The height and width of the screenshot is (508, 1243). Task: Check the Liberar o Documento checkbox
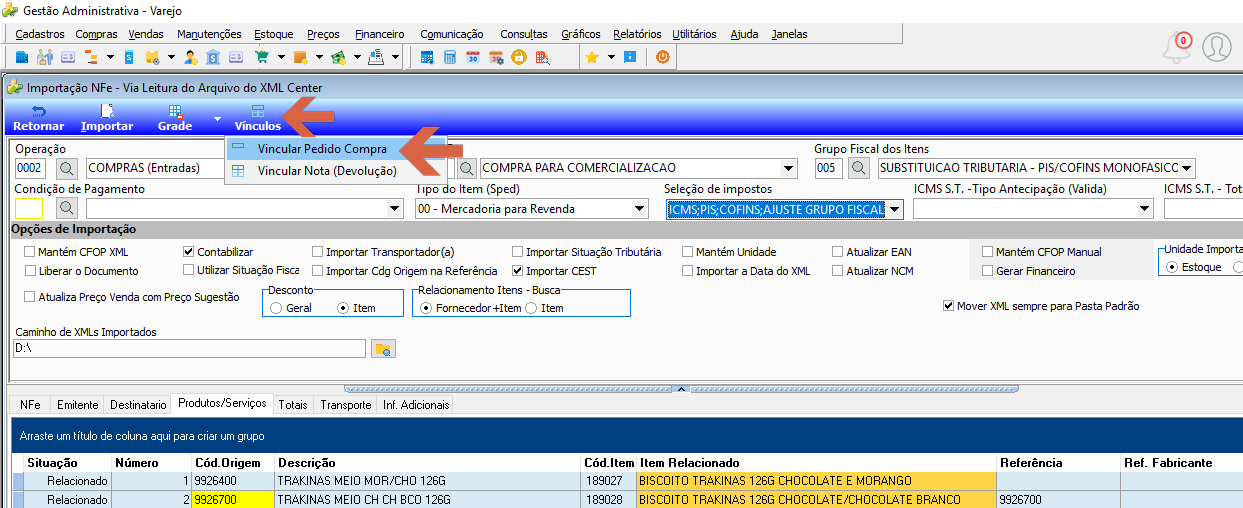point(30,271)
